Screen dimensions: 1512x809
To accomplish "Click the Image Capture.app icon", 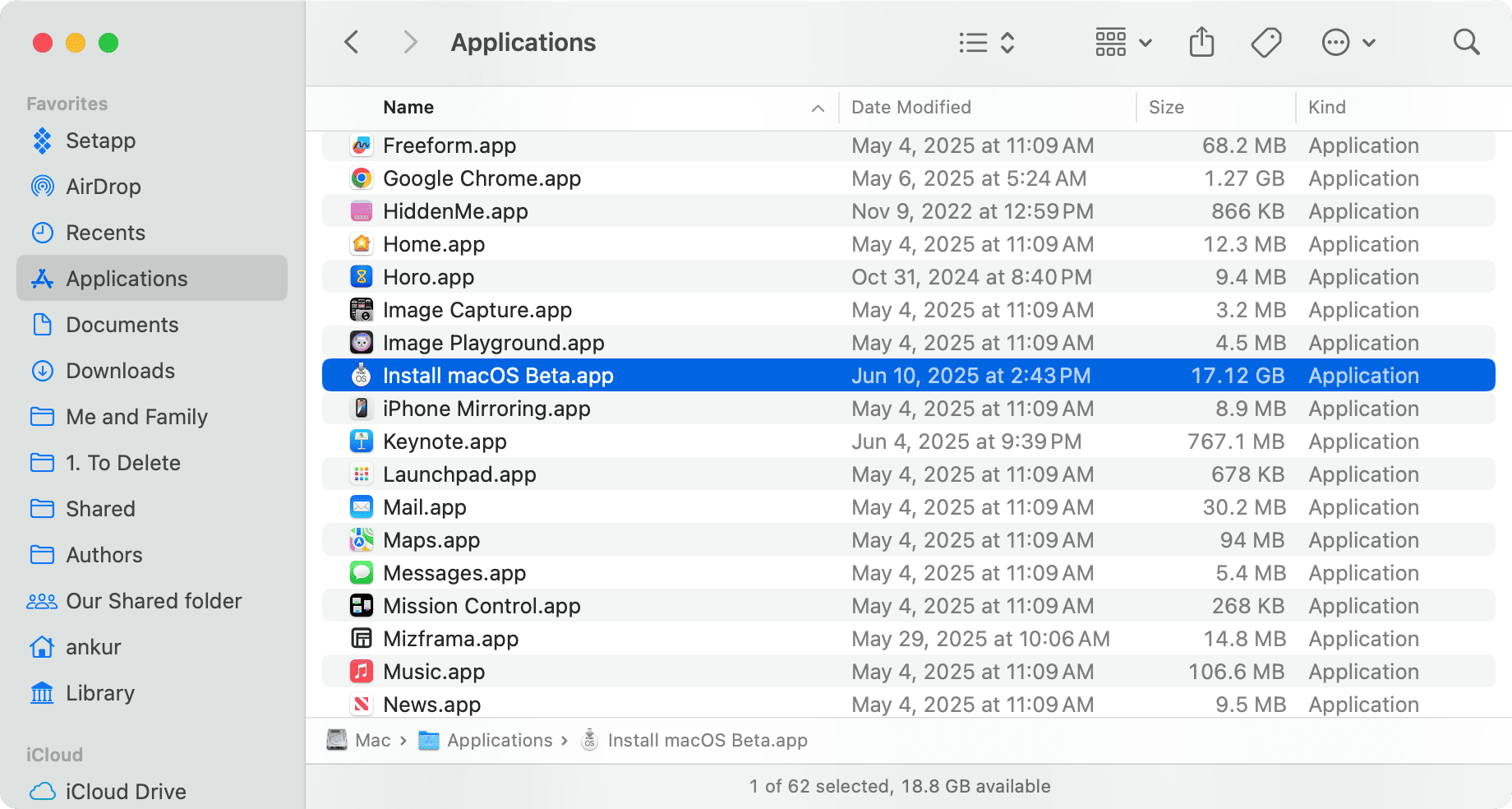I will [362, 310].
